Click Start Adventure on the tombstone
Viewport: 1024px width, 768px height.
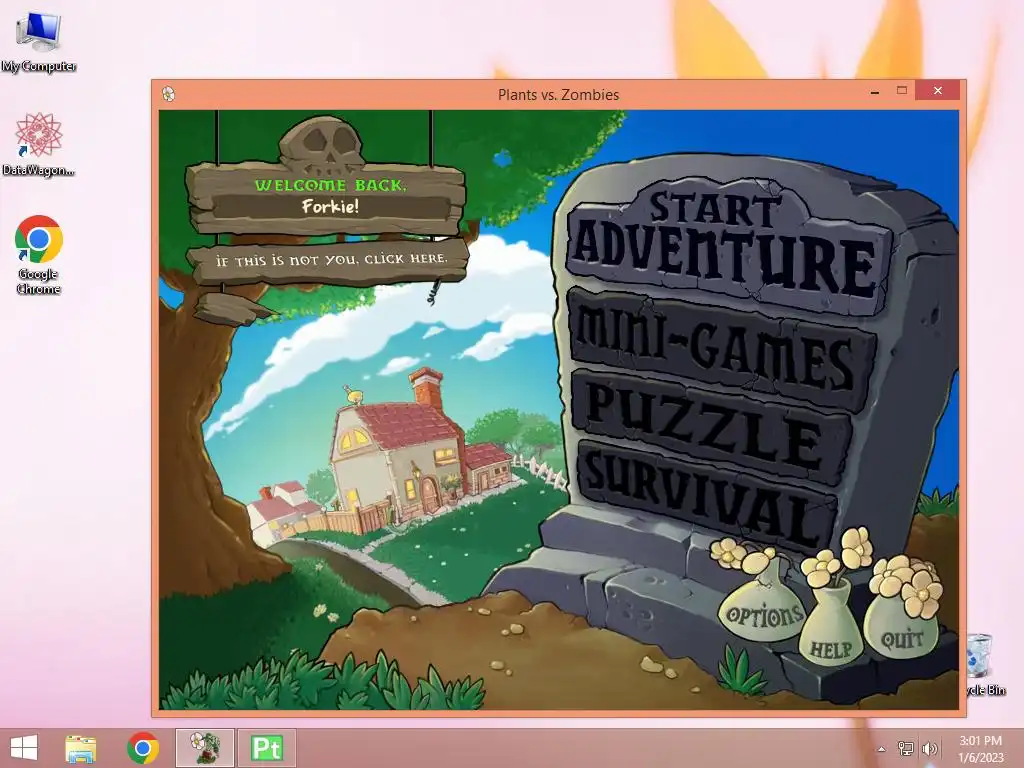pyautogui.click(x=726, y=247)
